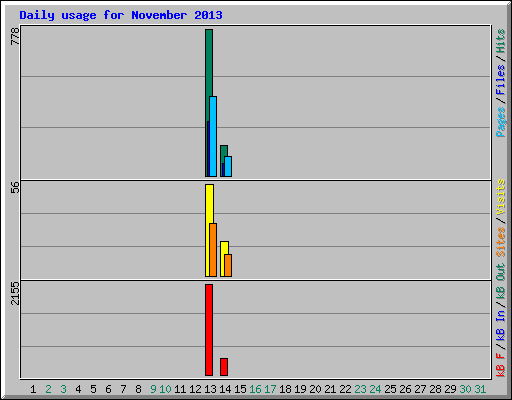Click the 'Daily usage for November 2013' title

coord(121,15)
